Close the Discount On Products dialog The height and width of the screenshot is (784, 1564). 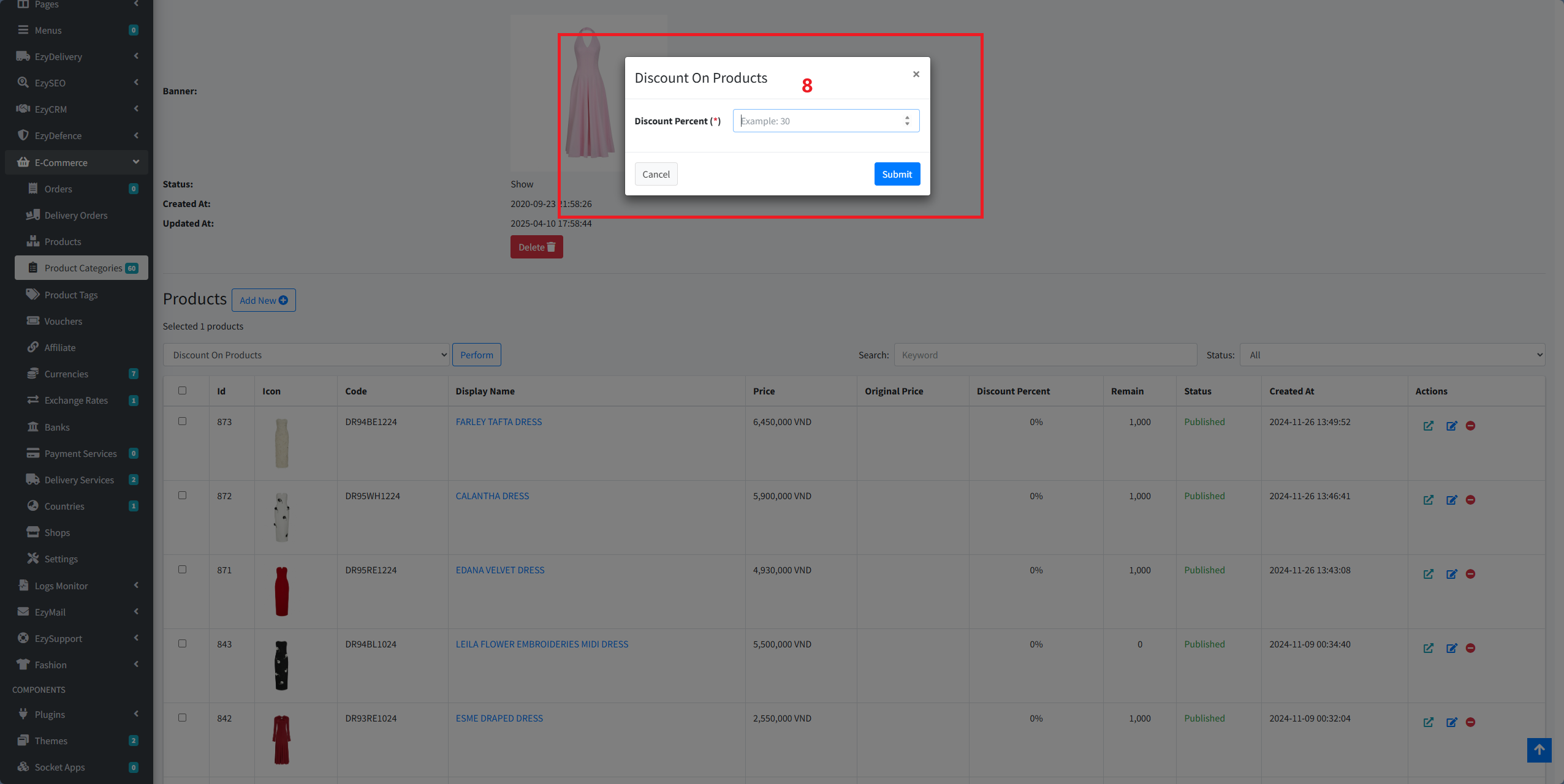[x=916, y=74]
